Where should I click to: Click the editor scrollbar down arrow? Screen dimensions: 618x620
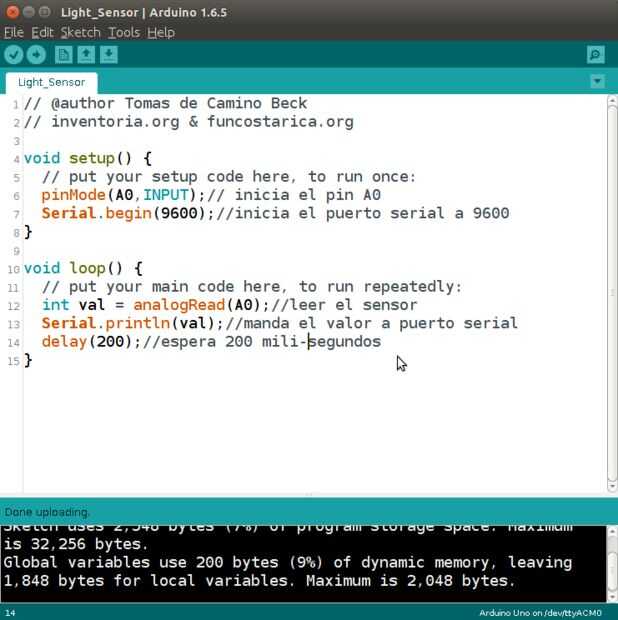point(612,487)
